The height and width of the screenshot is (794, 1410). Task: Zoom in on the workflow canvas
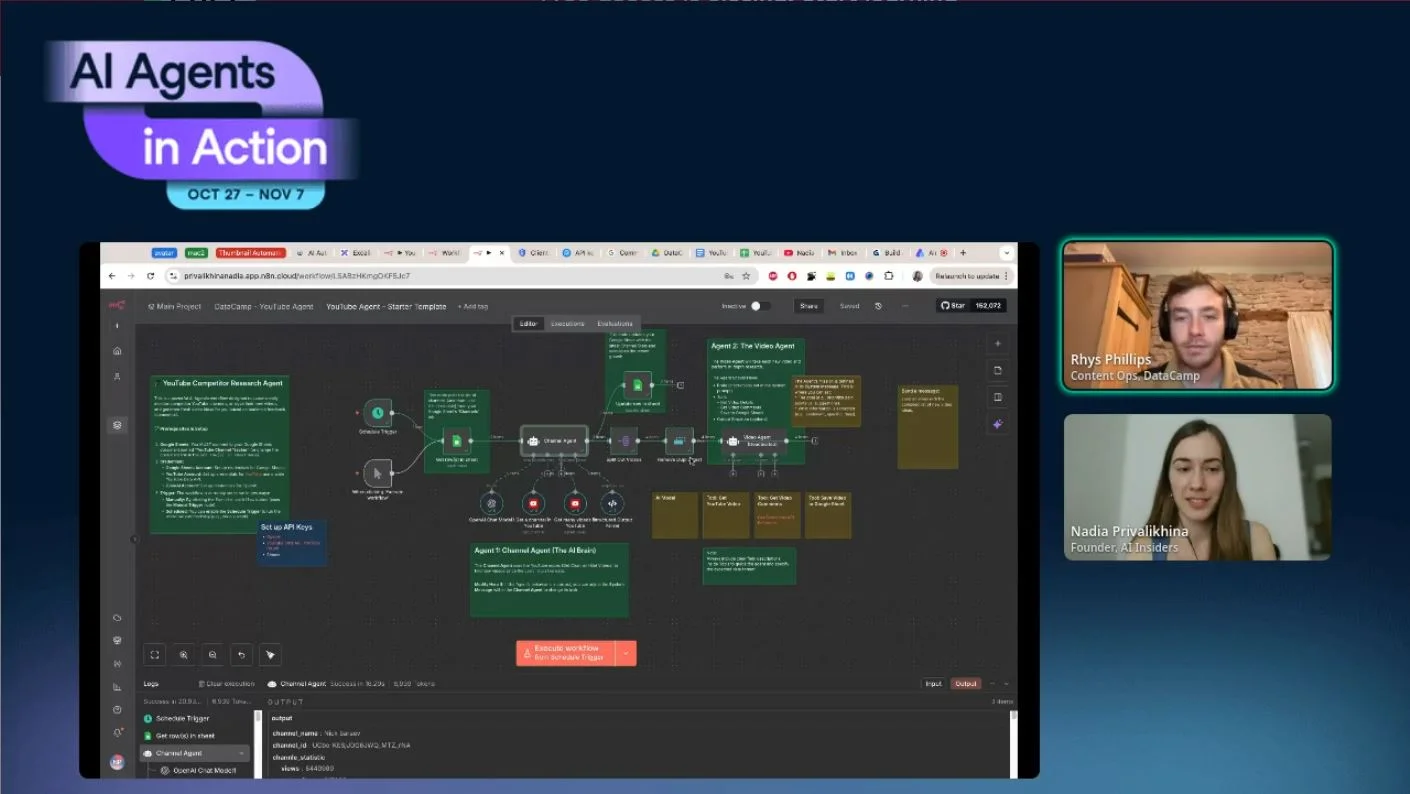coord(184,655)
